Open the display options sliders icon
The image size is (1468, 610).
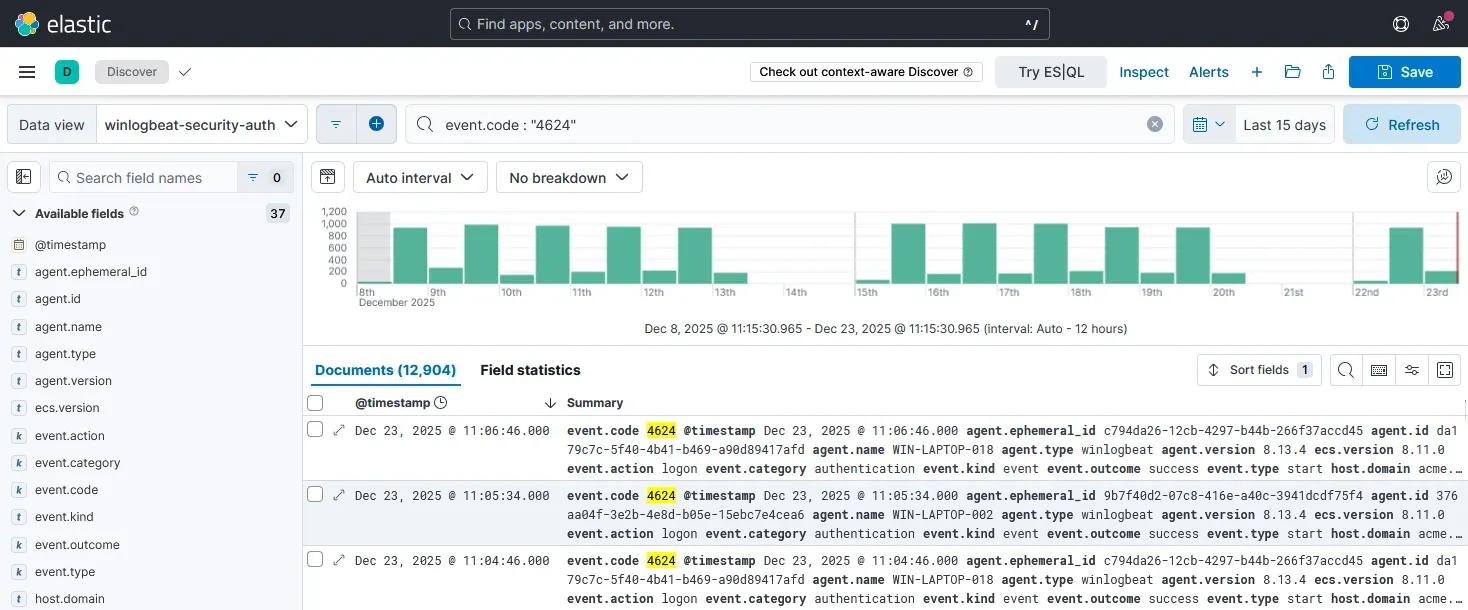pos(1412,370)
